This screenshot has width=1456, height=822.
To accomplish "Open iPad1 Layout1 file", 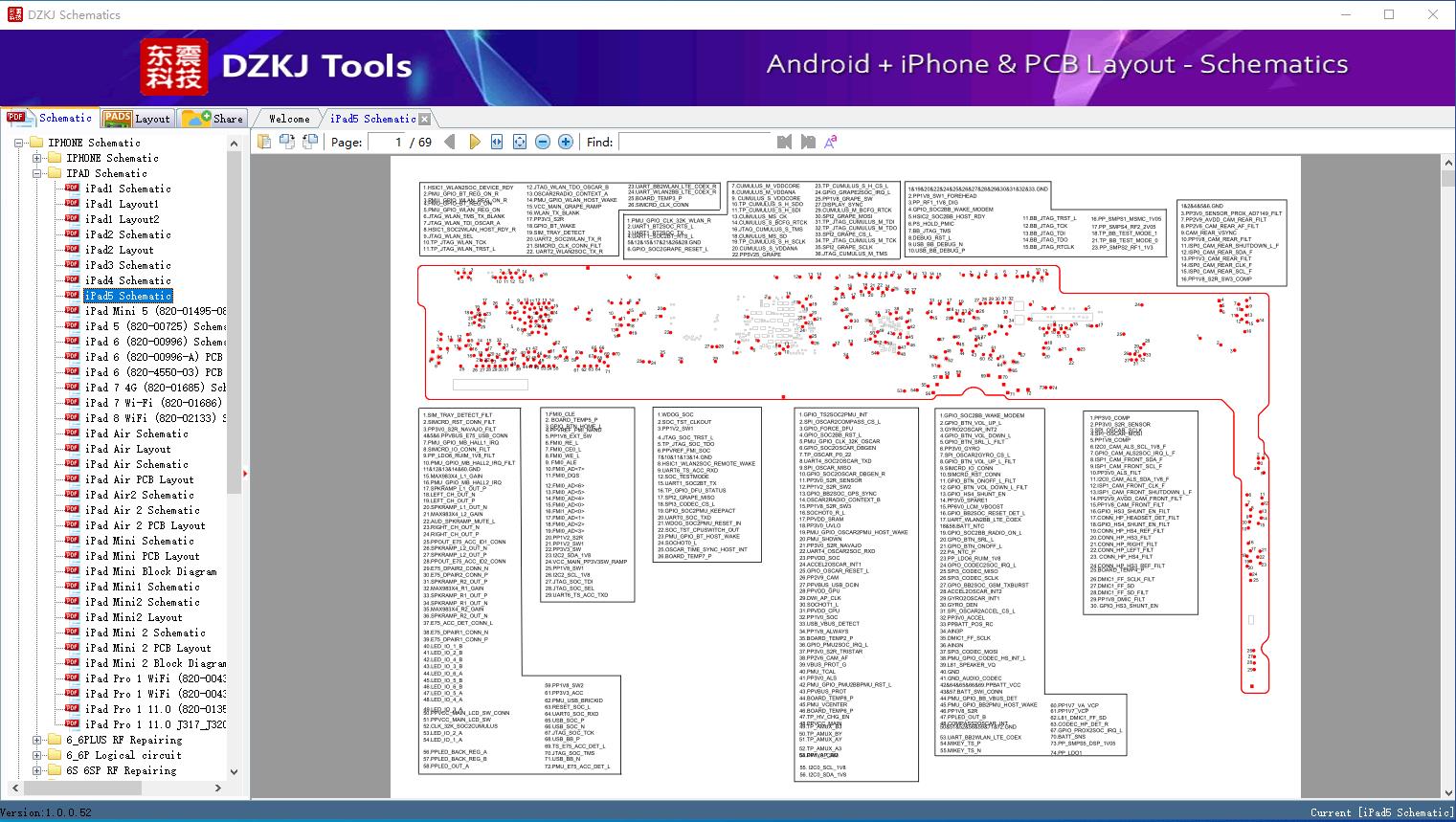I will coord(122,204).
